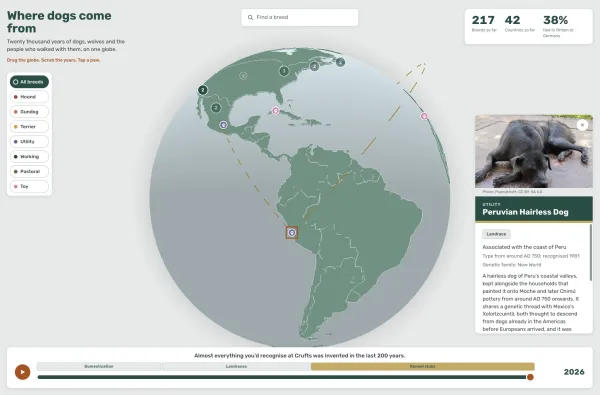Focus the Find a breed search field
Viewport: 600px width, 395px height.
300,17
